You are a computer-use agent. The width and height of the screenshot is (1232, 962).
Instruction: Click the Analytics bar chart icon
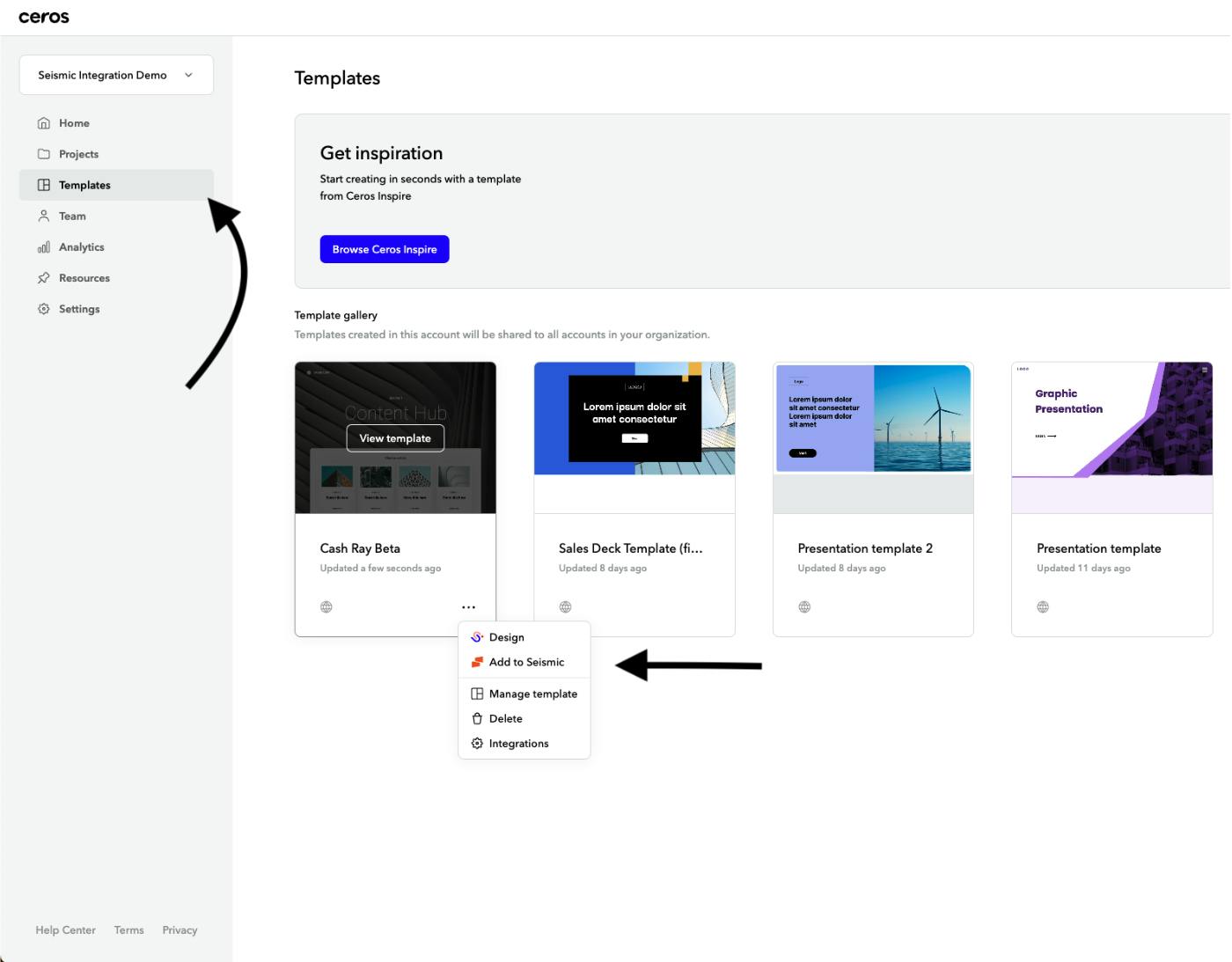(44, 247)
